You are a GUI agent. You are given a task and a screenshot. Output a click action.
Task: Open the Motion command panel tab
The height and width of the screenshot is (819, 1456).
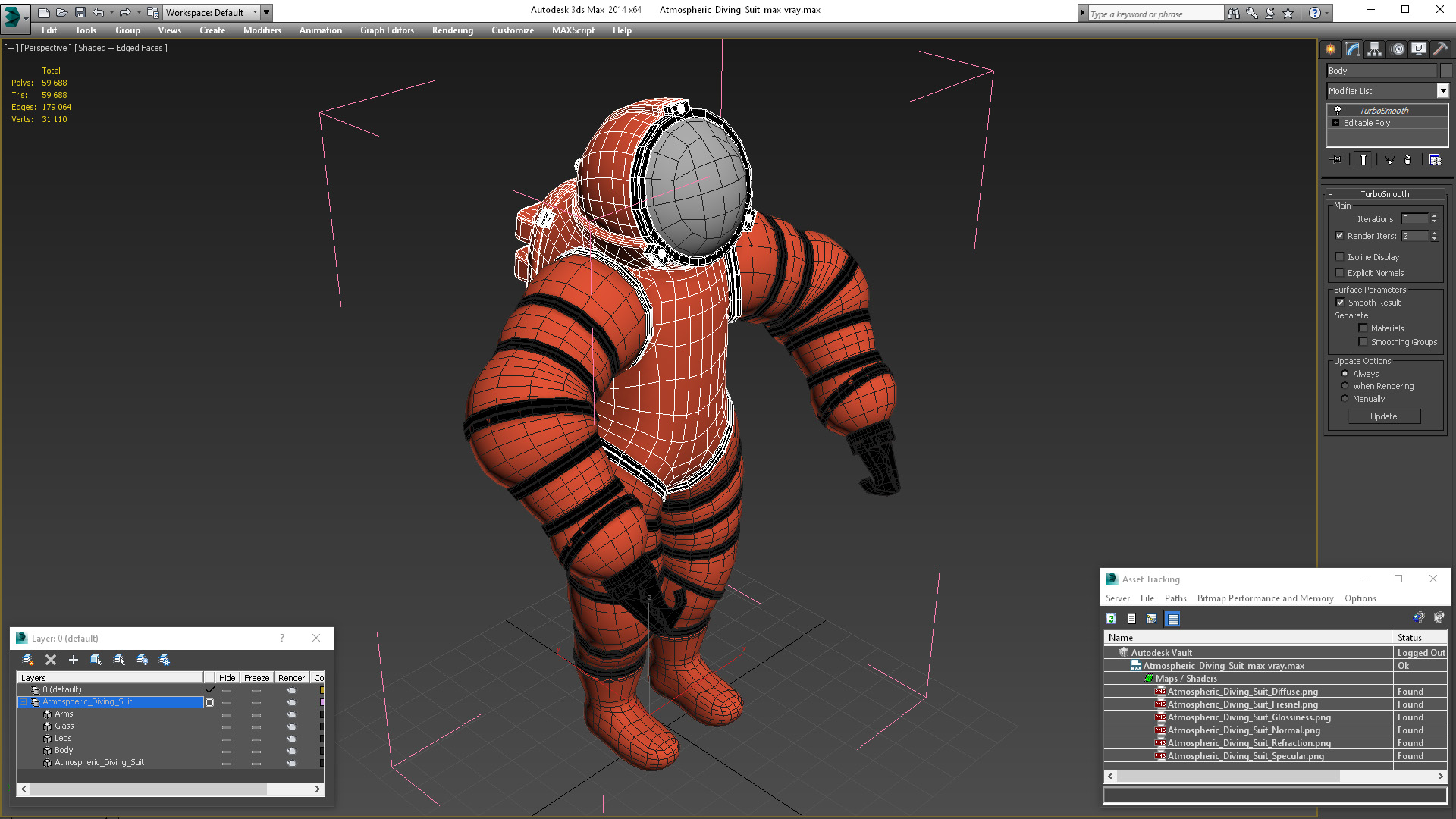(1398, 49)
